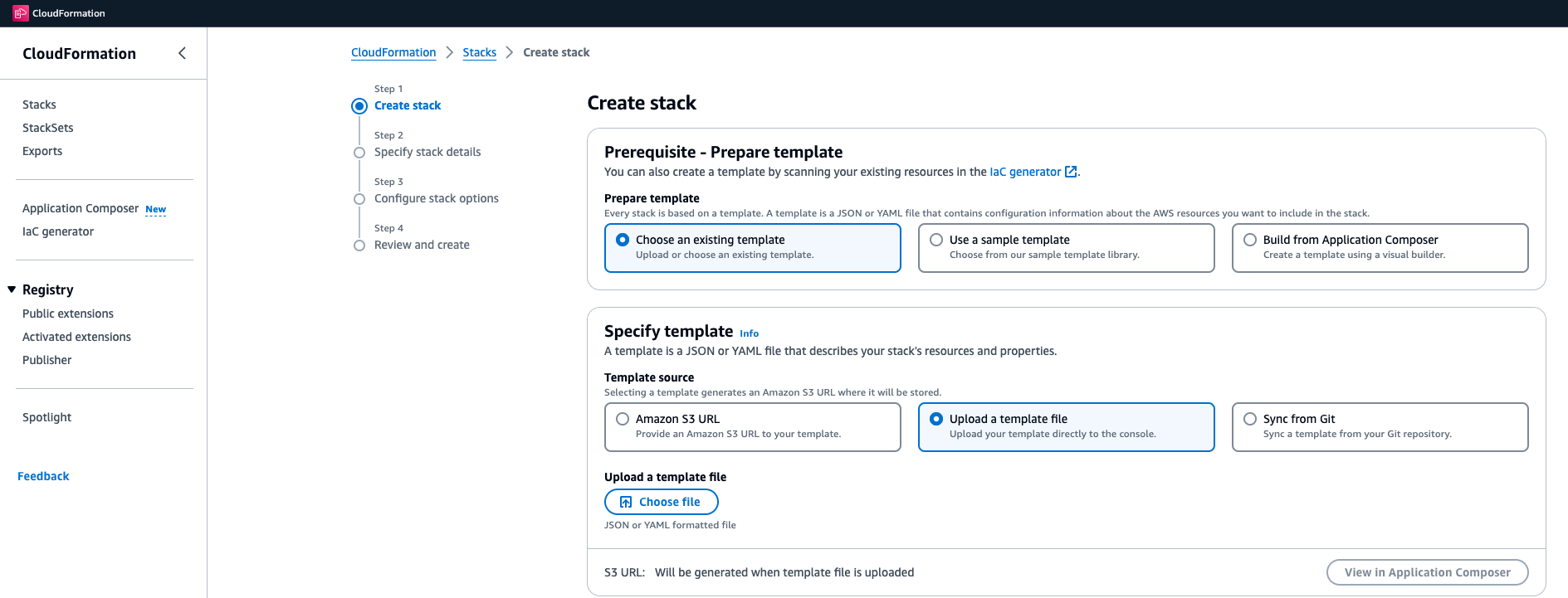Click the upload icon in Choose file
The width and height of the screenshot is (1568, 598).
pyautogui.click(x=626, y=502)
